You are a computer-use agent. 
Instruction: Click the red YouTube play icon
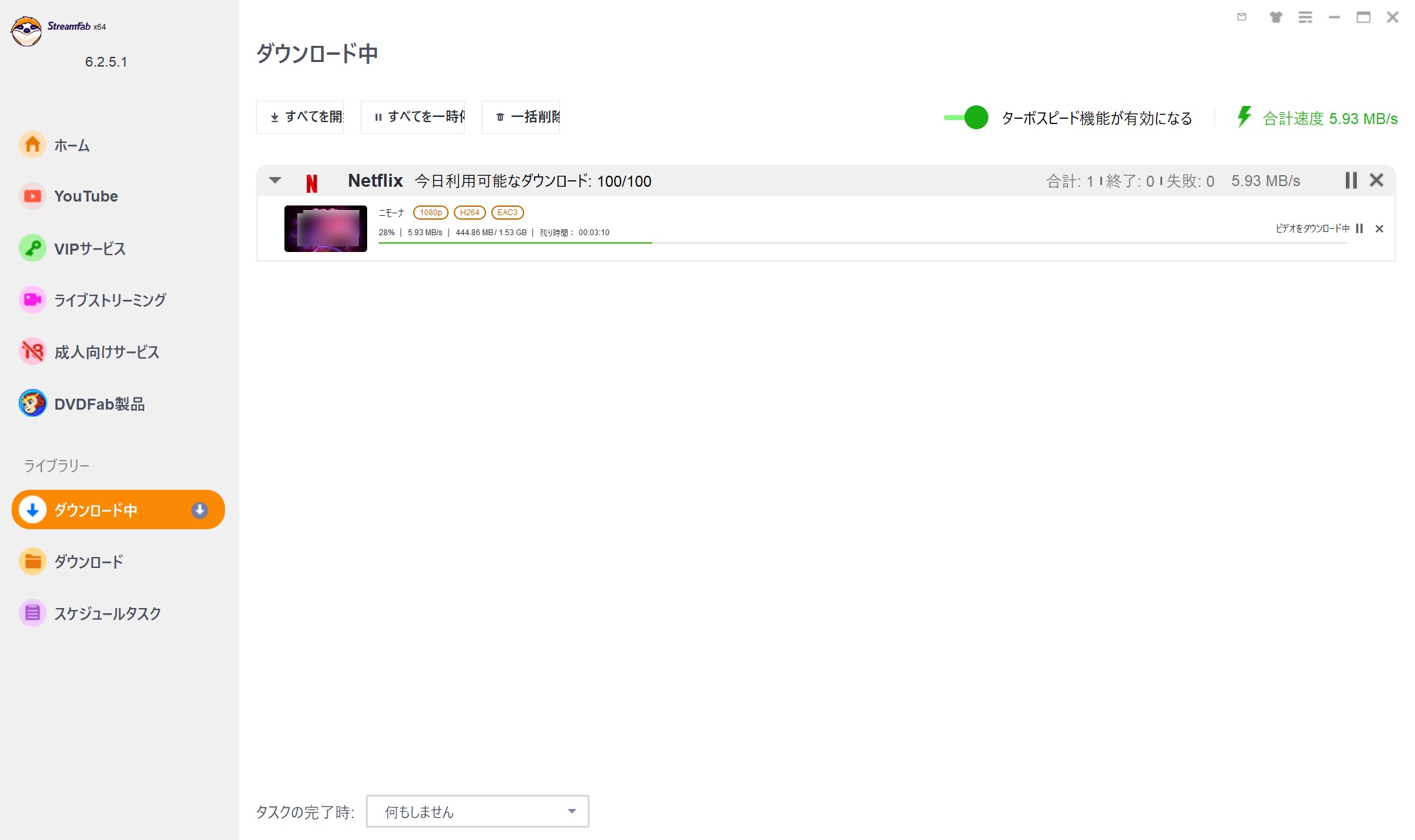pos(32,196)
